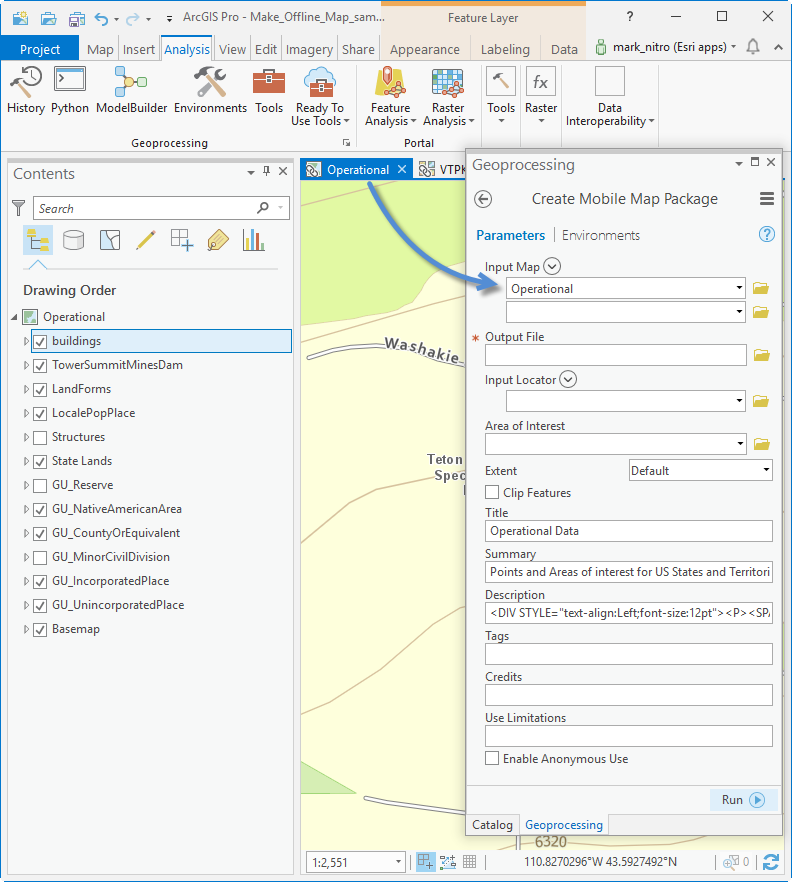This screenshot has width=792, height=882.
Task: Collapse the Operational map tree node
Action: click(15, 317)
